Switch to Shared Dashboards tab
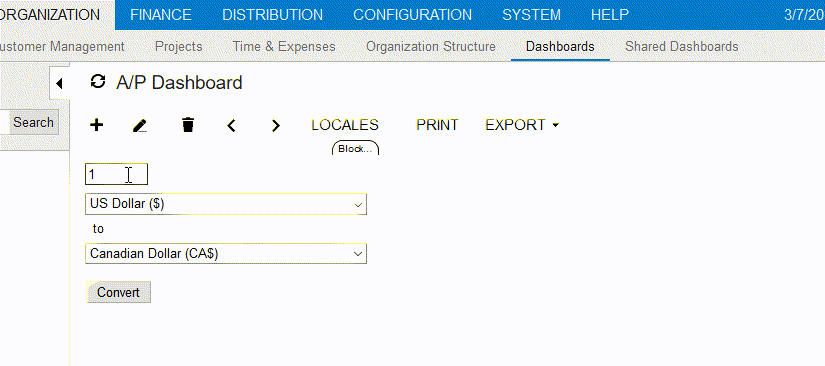This screenshot has height=366, width=825. pos(681,47)
